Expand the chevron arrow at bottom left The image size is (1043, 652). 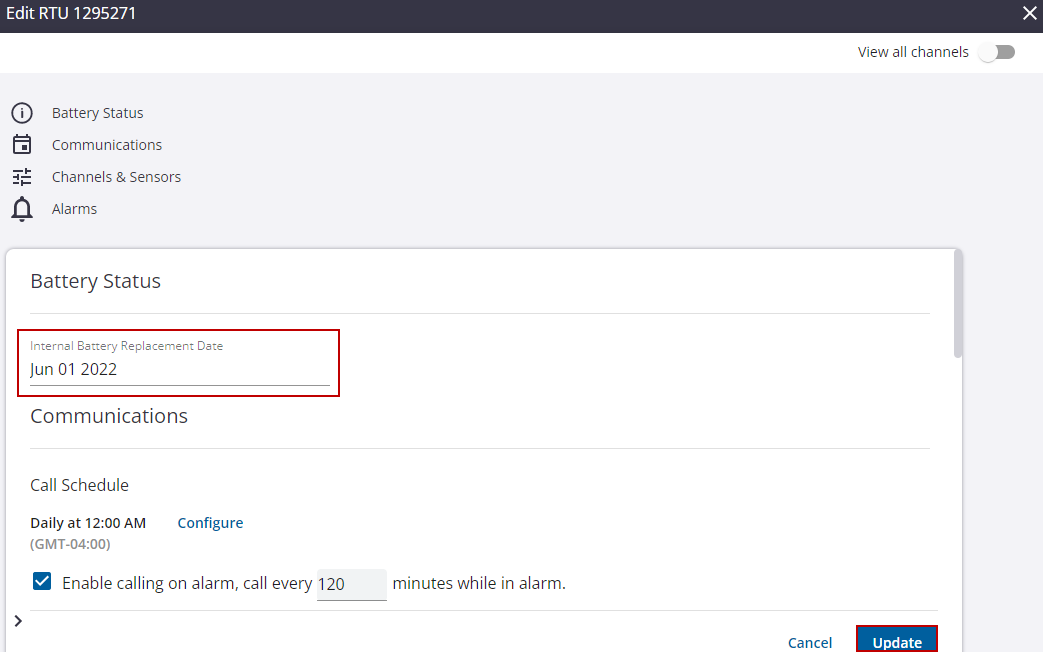coord(18,621)
